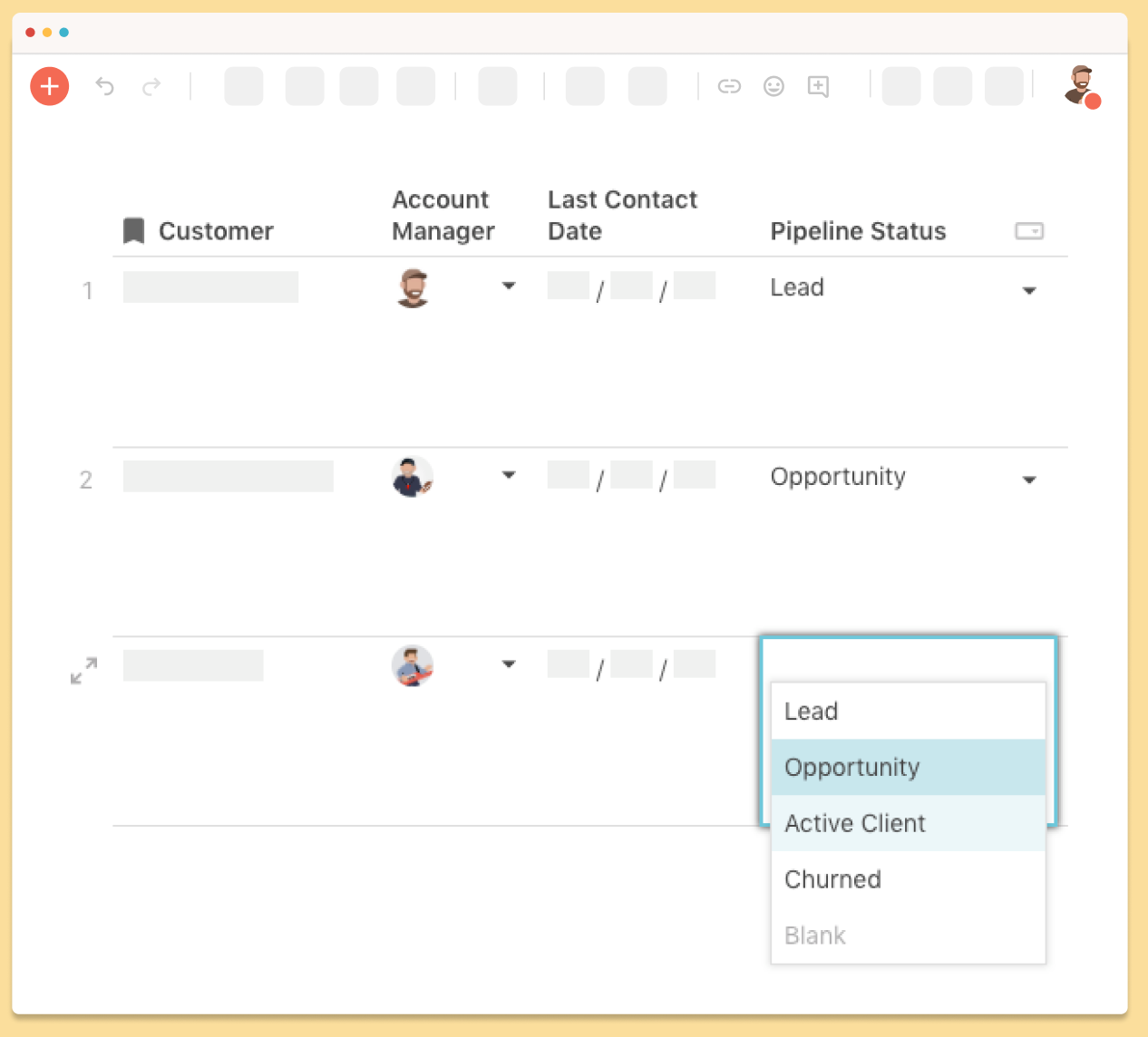Click the Pipeline Status column type icon
1148x1037 pixels.
[x=1028, y=231]
